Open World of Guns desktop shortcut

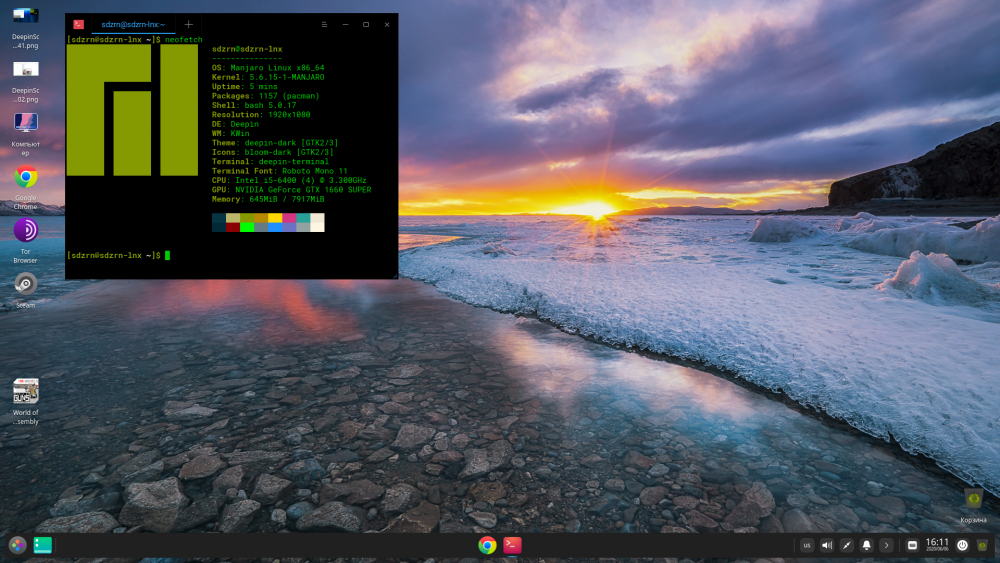(25, 391)
